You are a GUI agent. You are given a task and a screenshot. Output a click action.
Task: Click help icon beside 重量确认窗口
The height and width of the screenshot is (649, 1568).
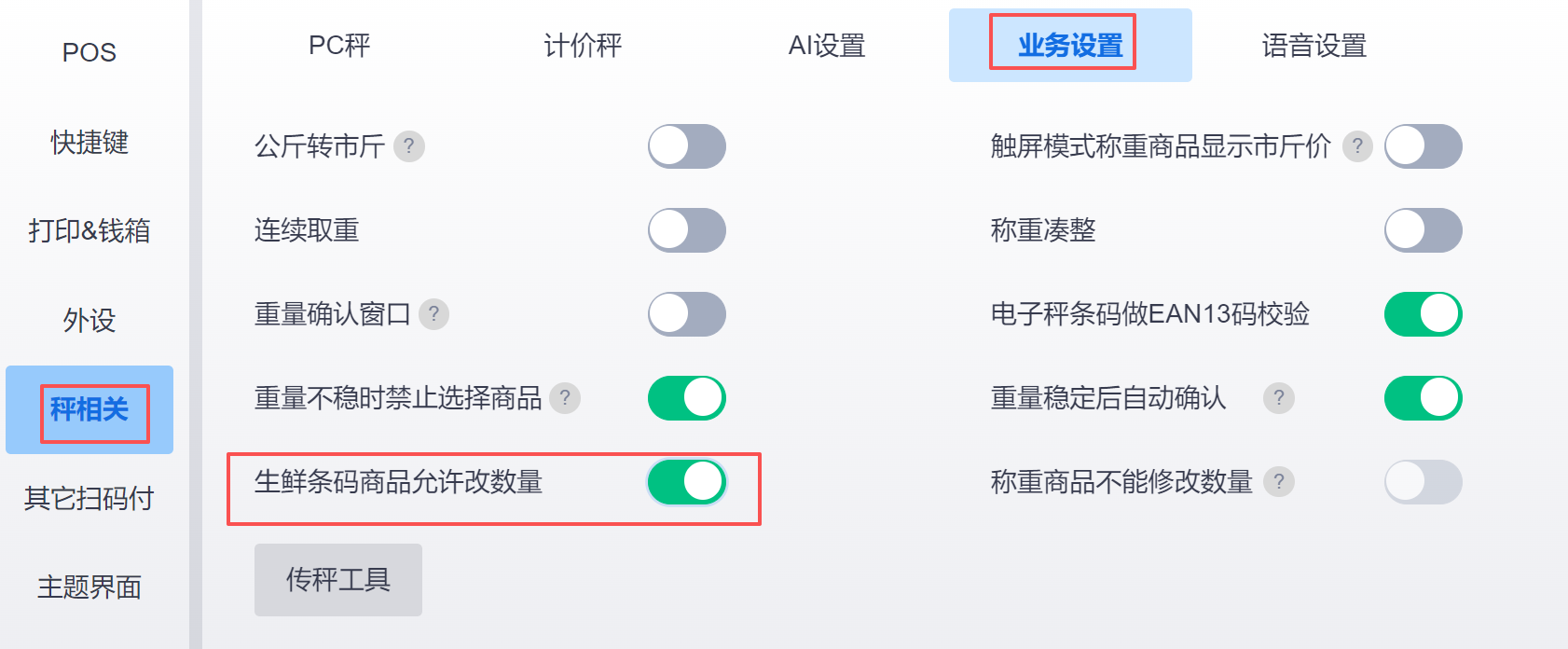point(433,314)
